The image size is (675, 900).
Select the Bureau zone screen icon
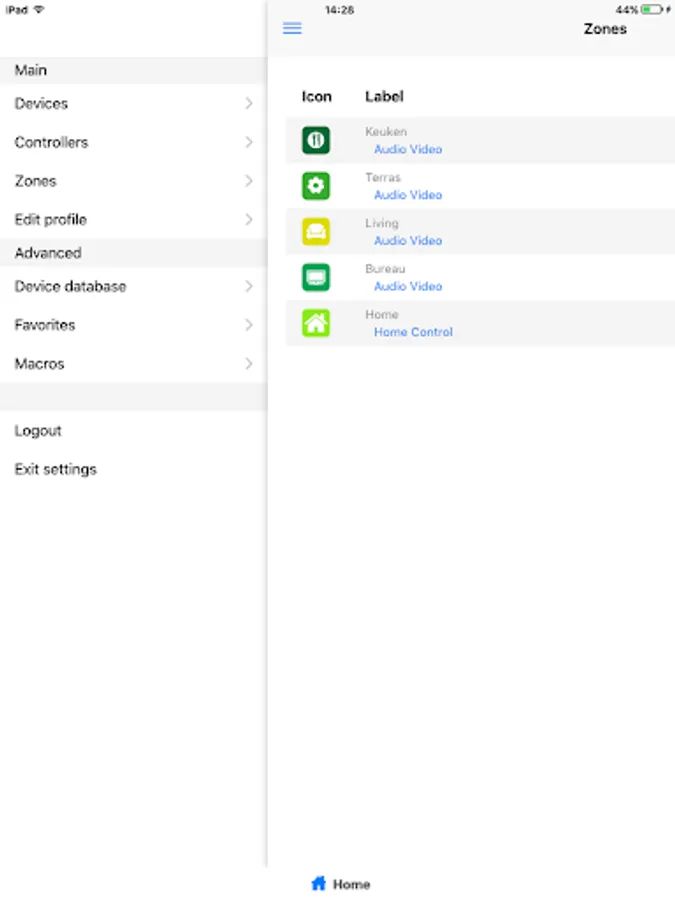click(316, 277)
